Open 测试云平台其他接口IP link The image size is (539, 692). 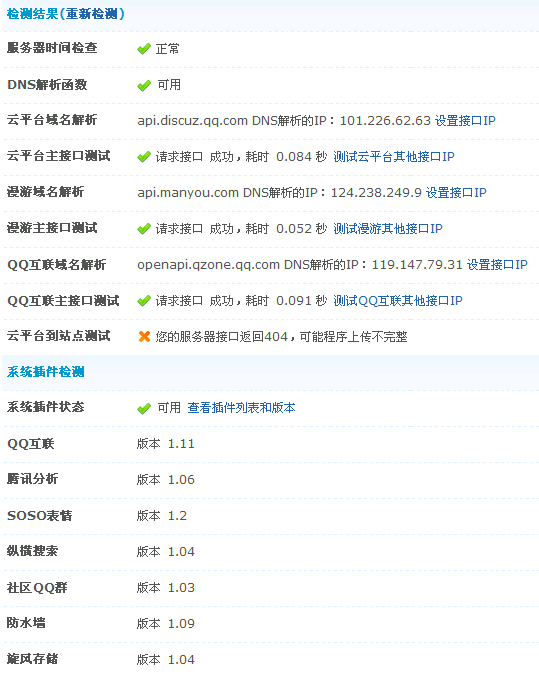394,157
